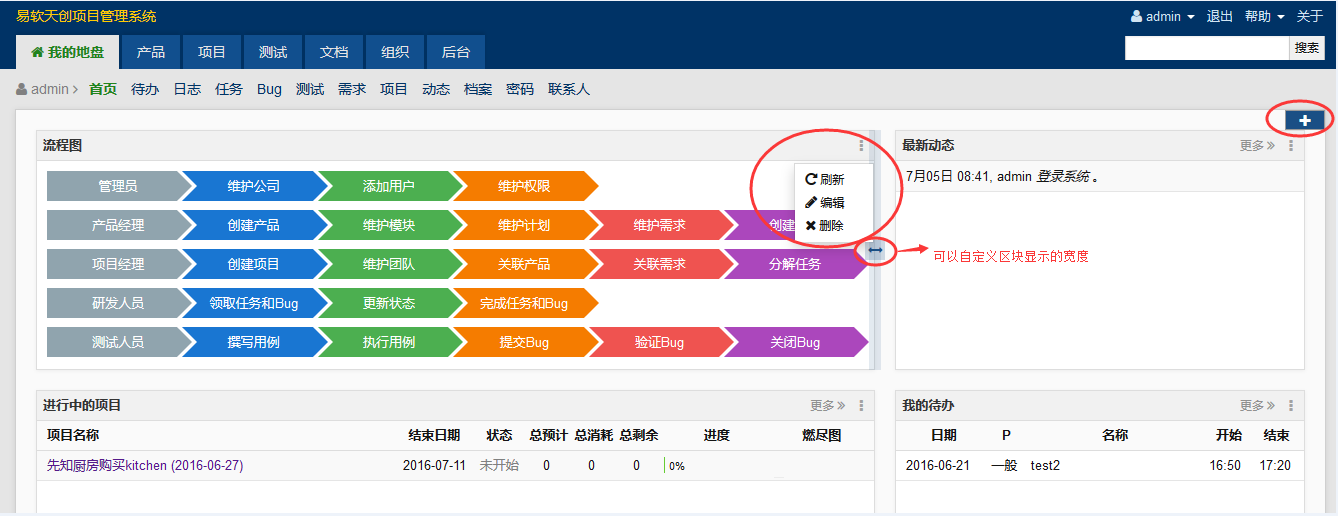Viewport: 1338px width, 516px height.
Task: Click the 关于 link
Action: point(1310,17)
